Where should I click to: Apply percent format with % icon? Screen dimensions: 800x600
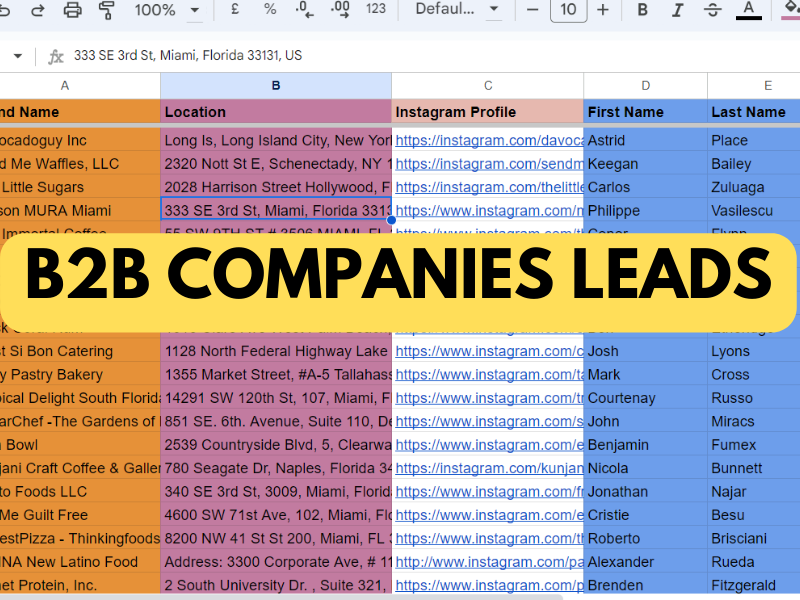(x=270, y=10)
